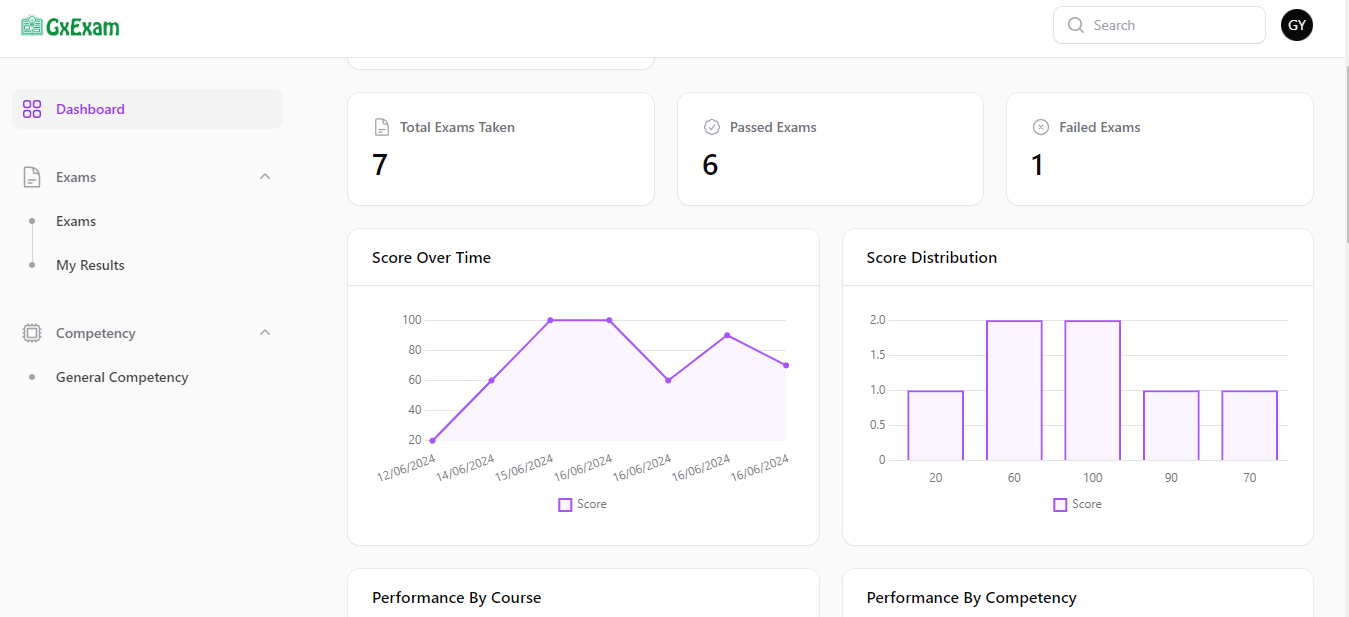Image resolution: width=1349 pixels, height=617 pixels.
Task: Click the Passed Exams checkmark icon
Action: click(711, 127)
